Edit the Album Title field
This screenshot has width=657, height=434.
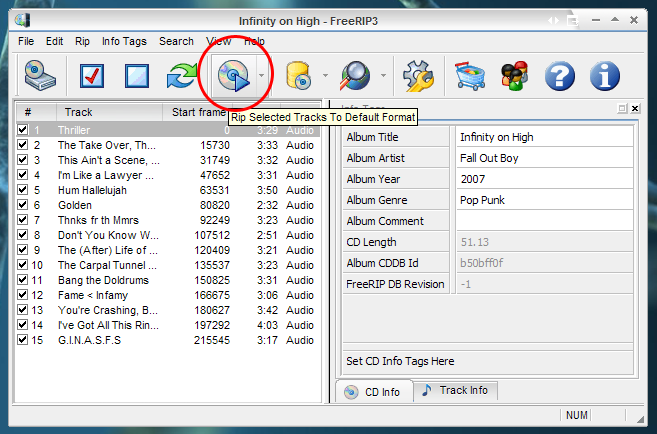point(545,137)
